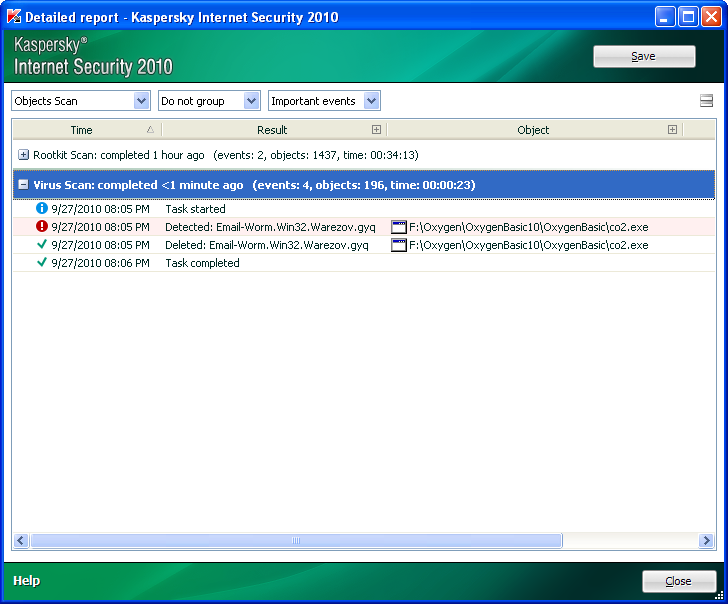728x604 pixels.
Task: Expand the Result column plus box
Action: pos(377,130)
